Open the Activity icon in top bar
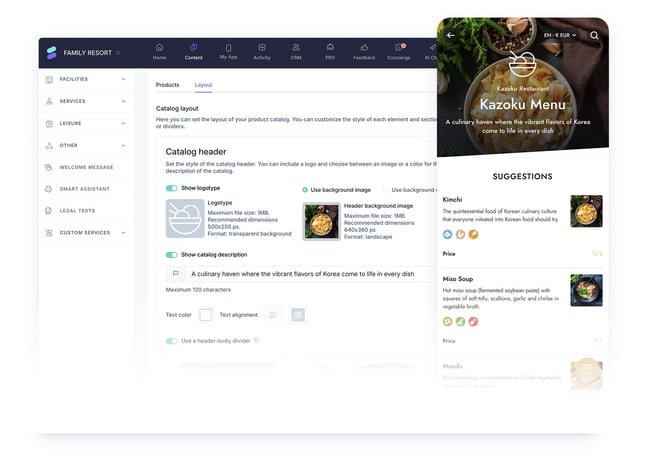The image size is (670, 458). coord(261,48)
